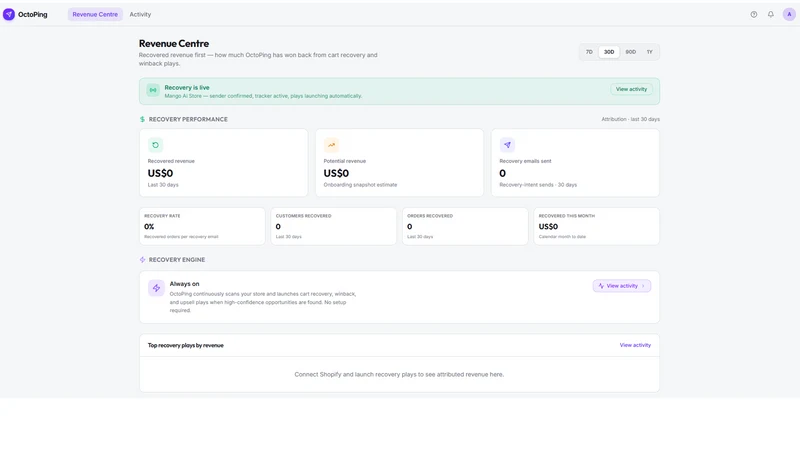Click the Revenue Centre page heading
Image resolution: width=800 pixels, height=450 pixels.
[174, 44]
